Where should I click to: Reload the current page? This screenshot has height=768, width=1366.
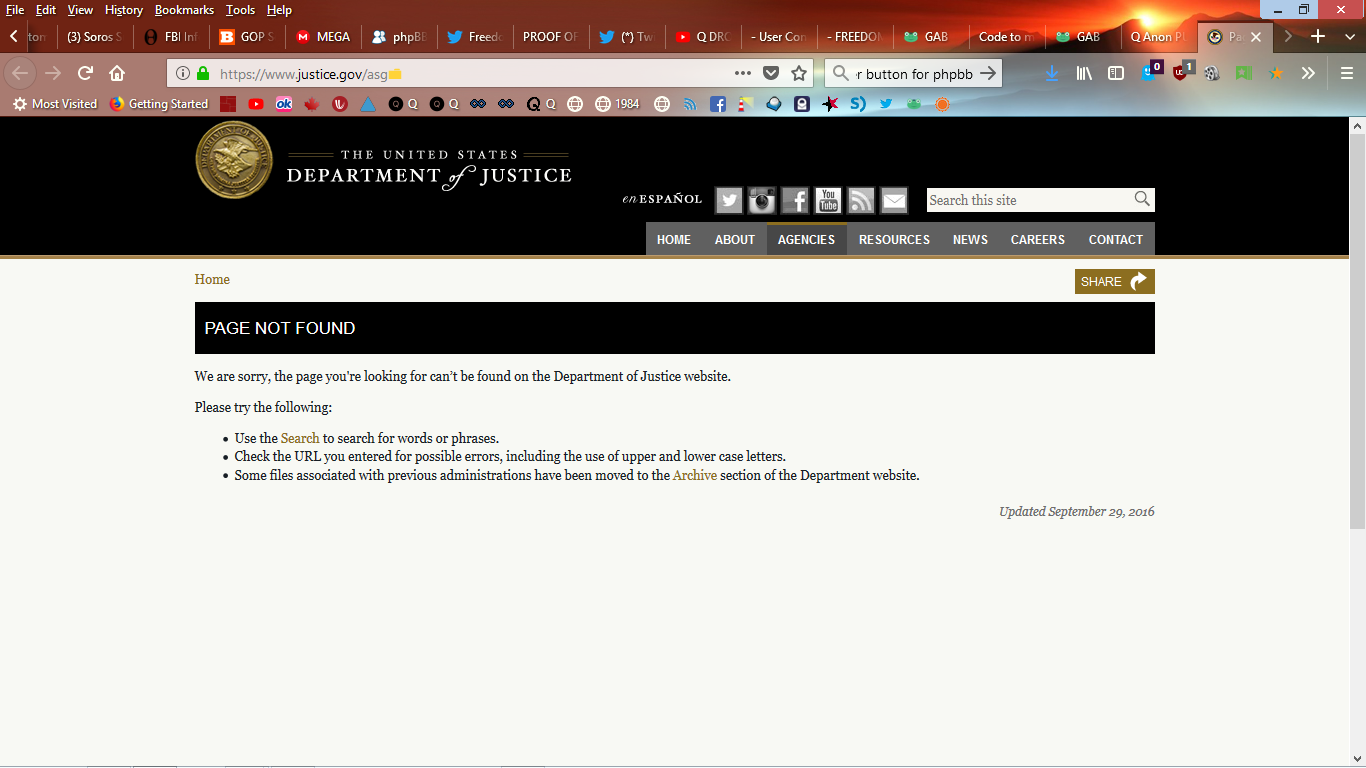point(86,73)
